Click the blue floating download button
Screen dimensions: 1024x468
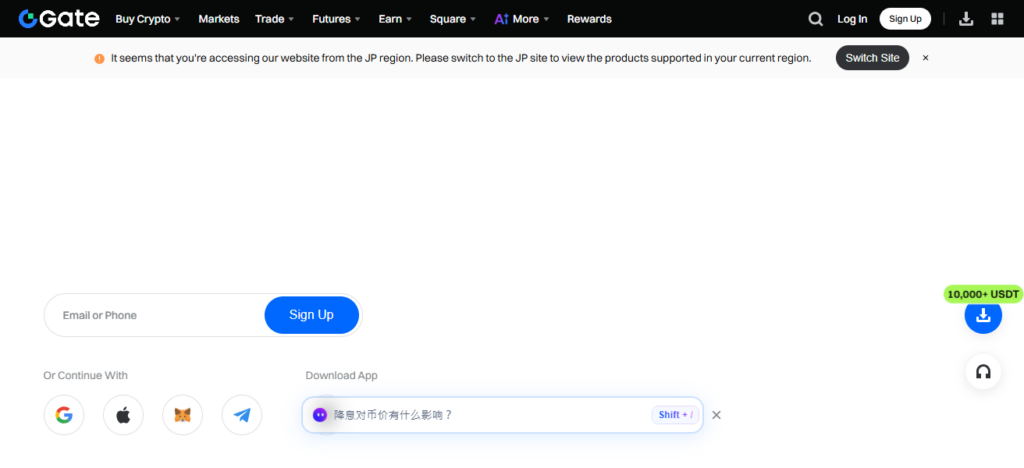tap(983, 315)
